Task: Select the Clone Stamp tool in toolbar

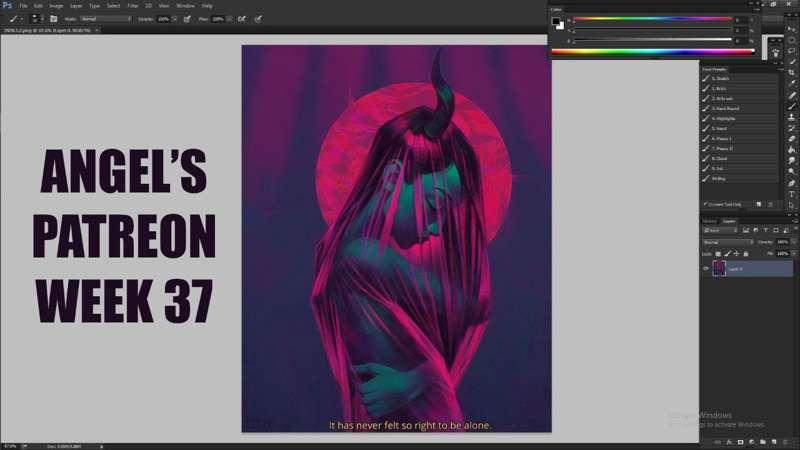Action: (791, 117)
